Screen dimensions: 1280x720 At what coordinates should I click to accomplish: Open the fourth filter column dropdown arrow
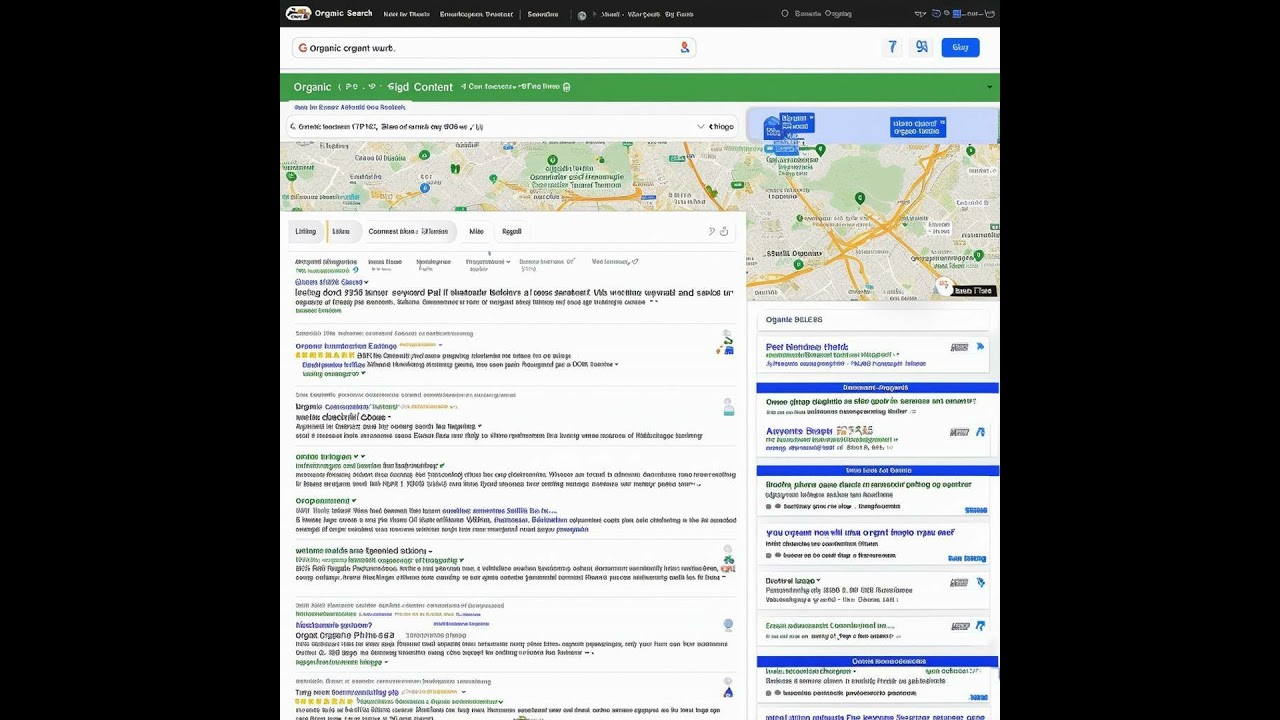pos(508,262)
